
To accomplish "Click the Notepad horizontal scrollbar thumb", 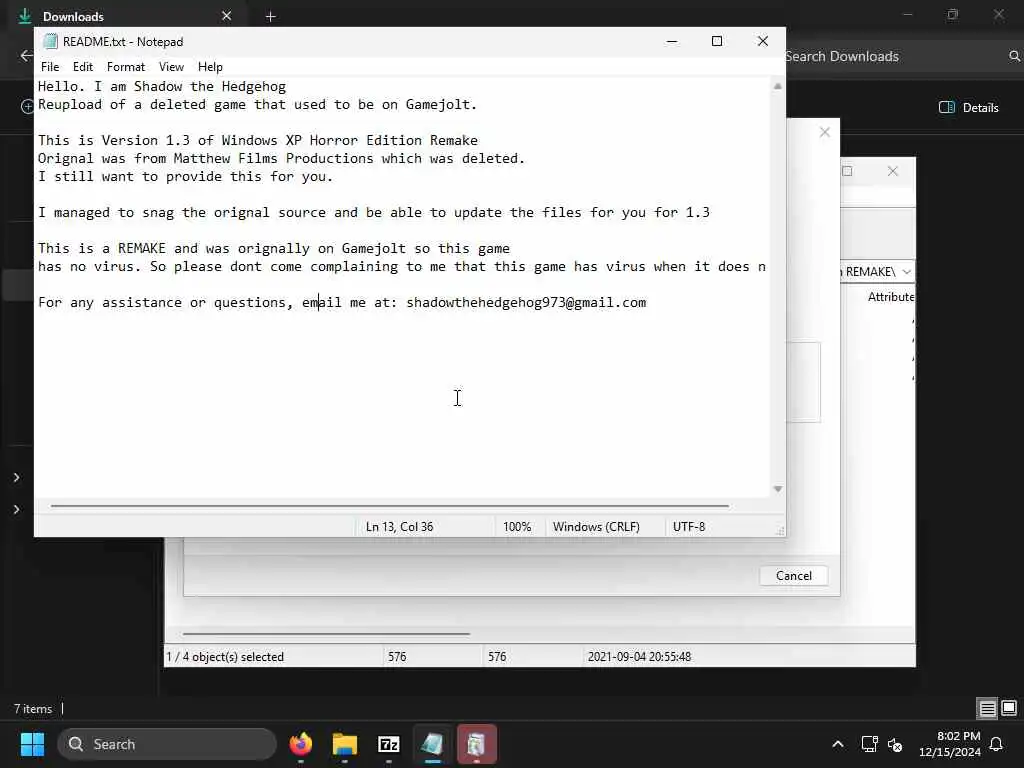I will (389, 505).
